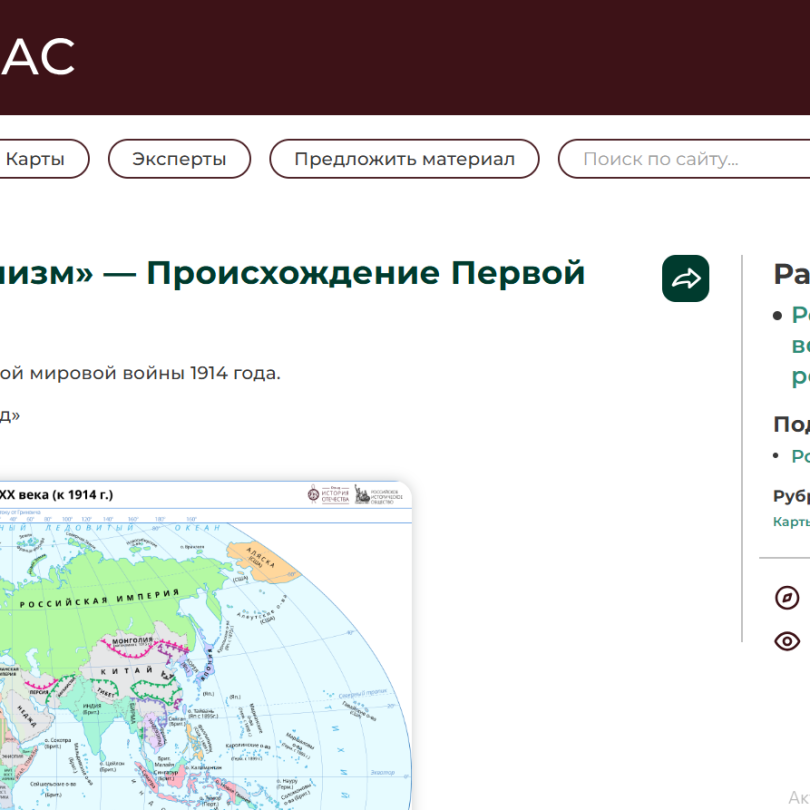Click the eye views icon
Image resolution: width=810 pixels, height=810 pixels.
click(x=787, y=641)
